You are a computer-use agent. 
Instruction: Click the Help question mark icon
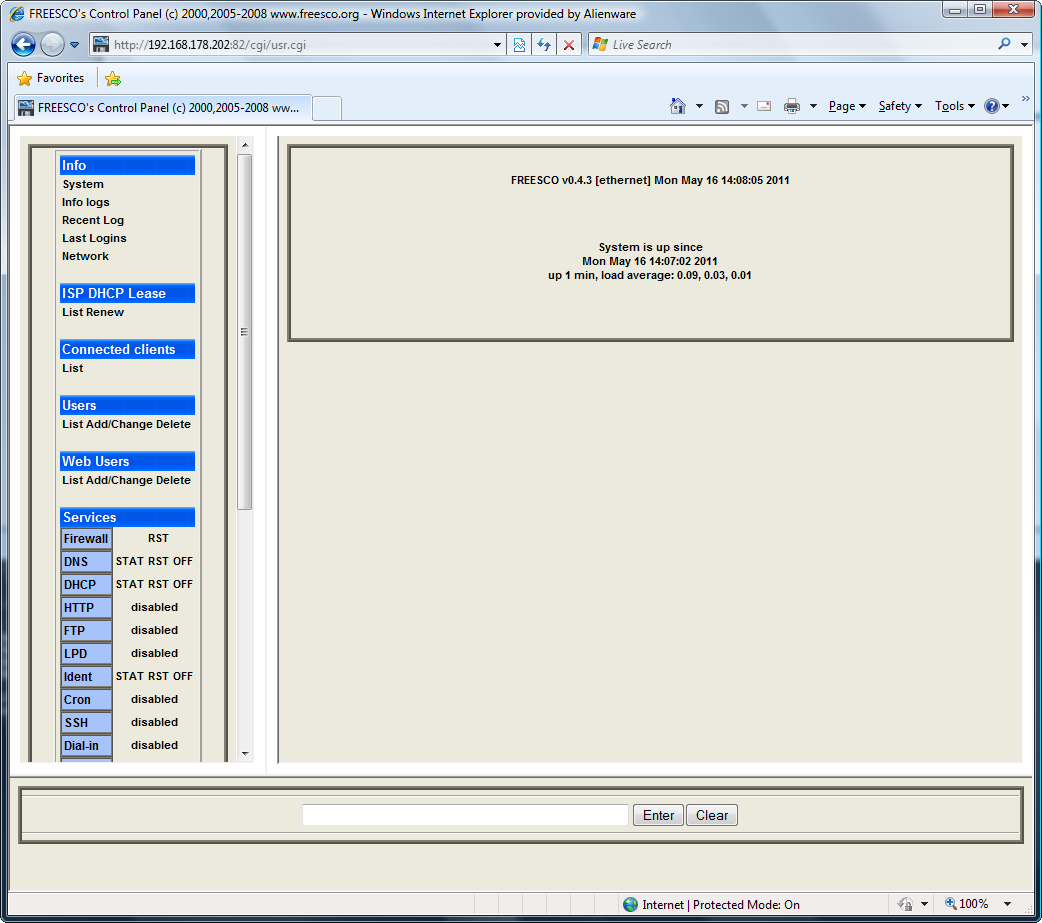pyautogui.click(x=991, y=106)
